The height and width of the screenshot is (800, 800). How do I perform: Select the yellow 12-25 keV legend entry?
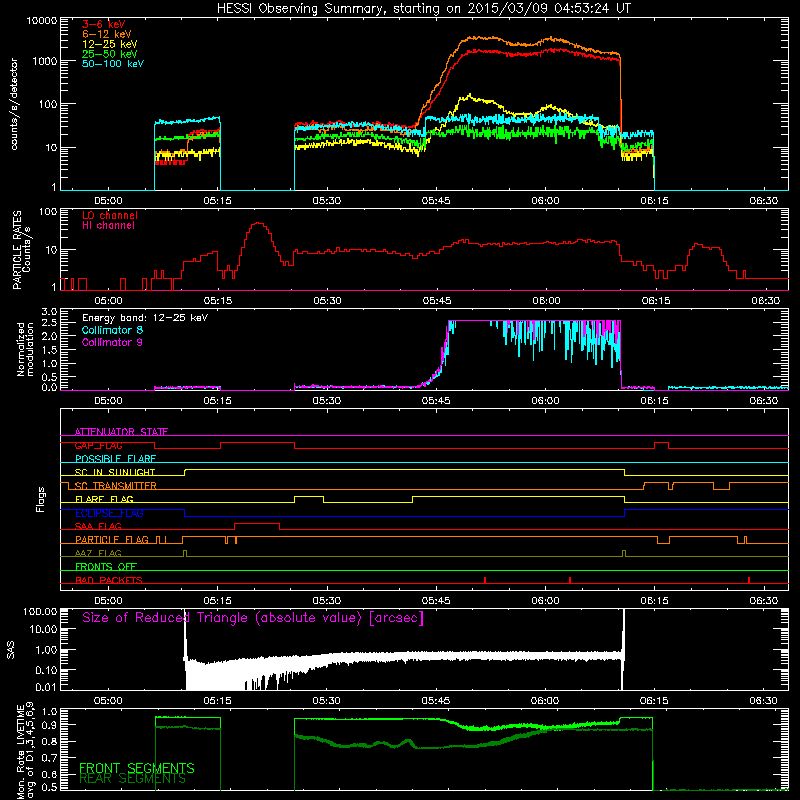click(109, 44)
